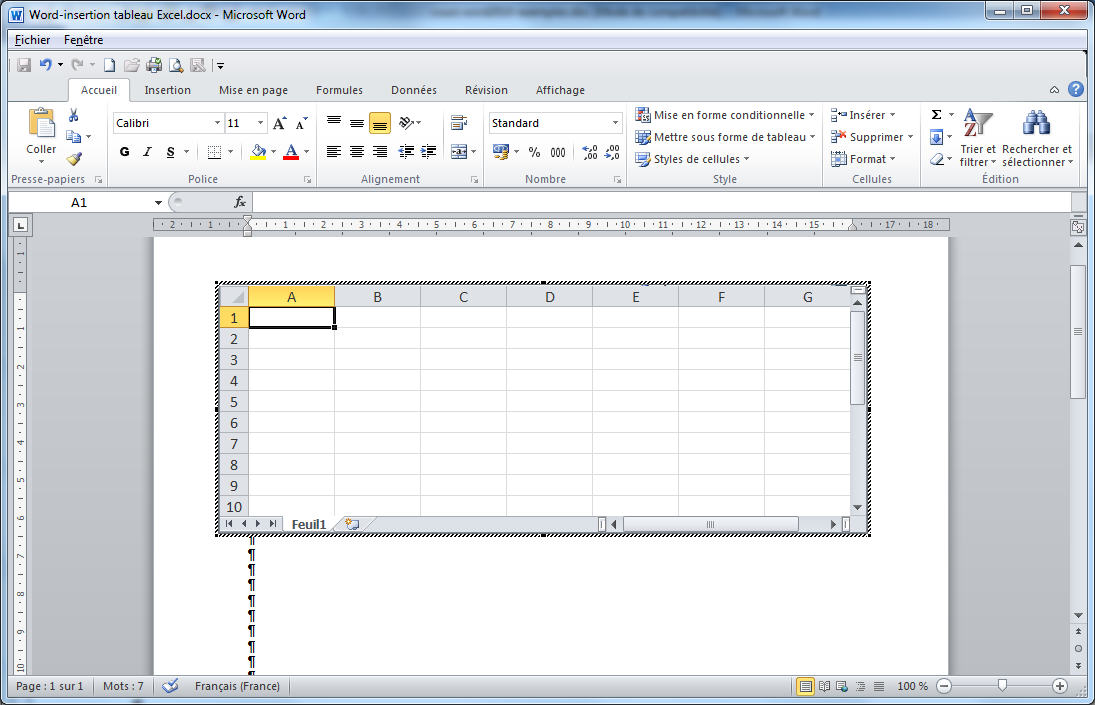Image resolution: width=1095 pixels, height=705 pixels.
Task: Select the format painter brush icon
Action: [x=74, y=159]
